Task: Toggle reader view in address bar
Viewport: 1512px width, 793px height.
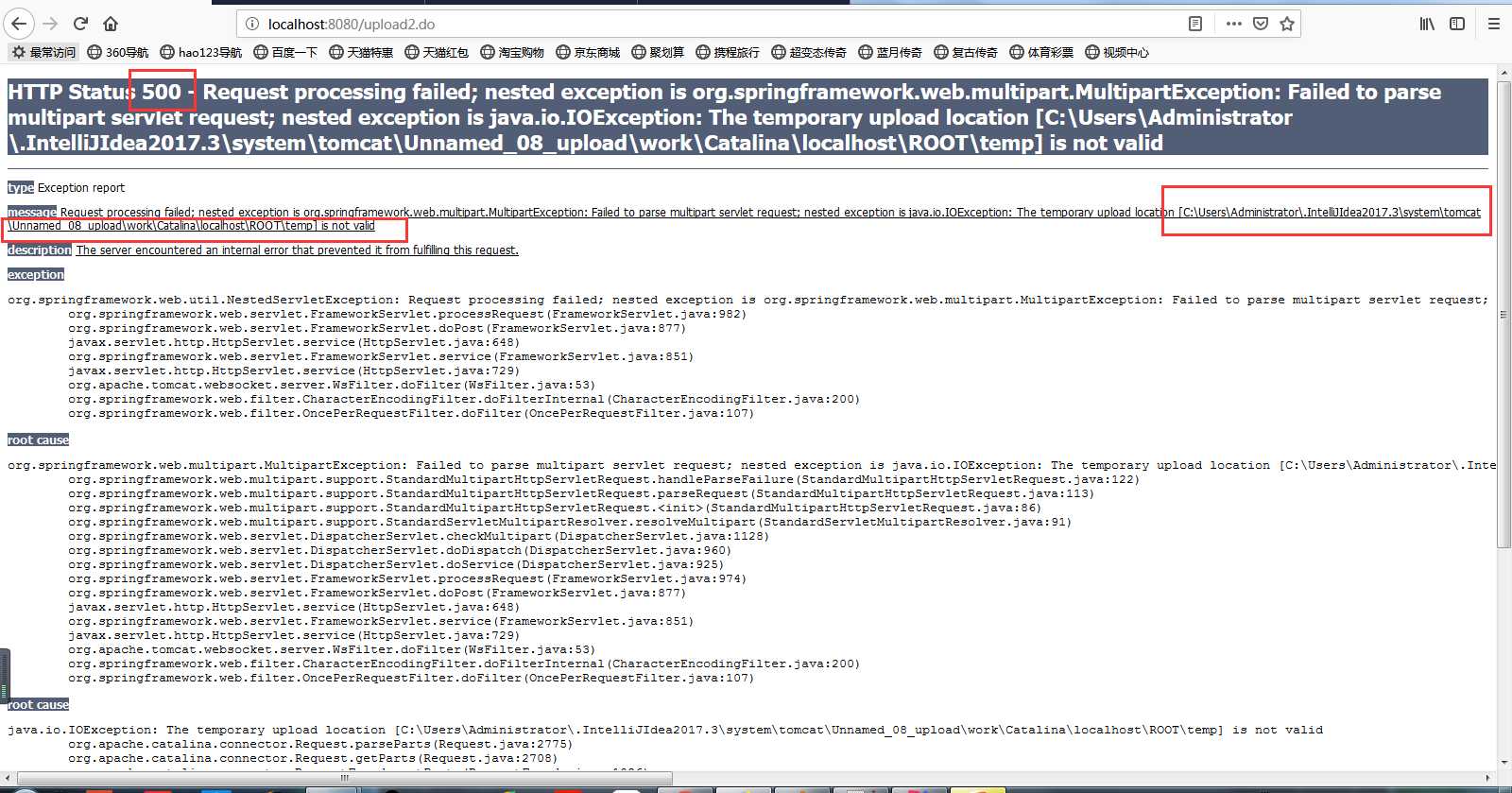Action: pyautogui.click(x=1195, y=24)
